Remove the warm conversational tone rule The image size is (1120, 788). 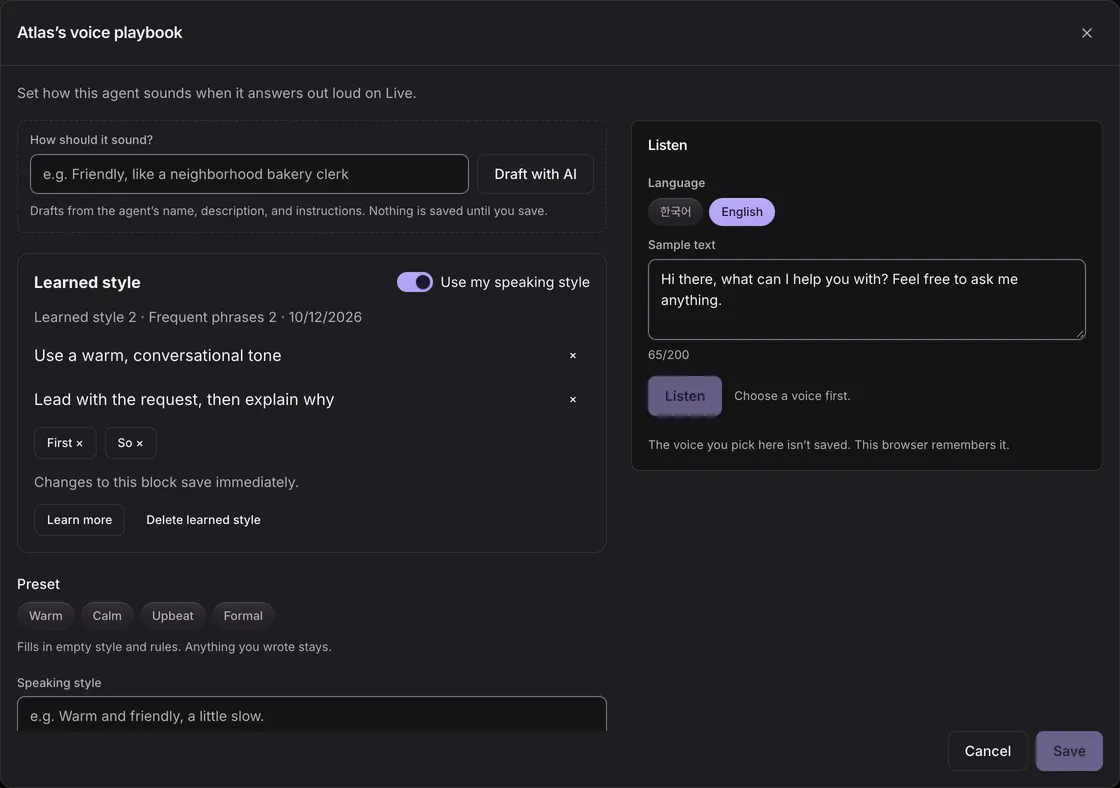click(573, 356)
